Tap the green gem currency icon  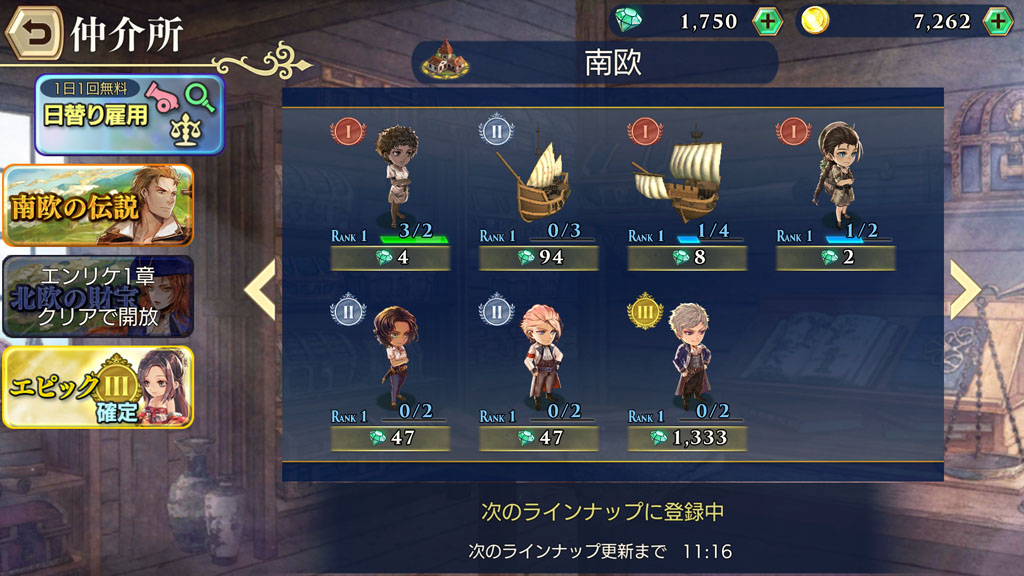pos(628,20)
